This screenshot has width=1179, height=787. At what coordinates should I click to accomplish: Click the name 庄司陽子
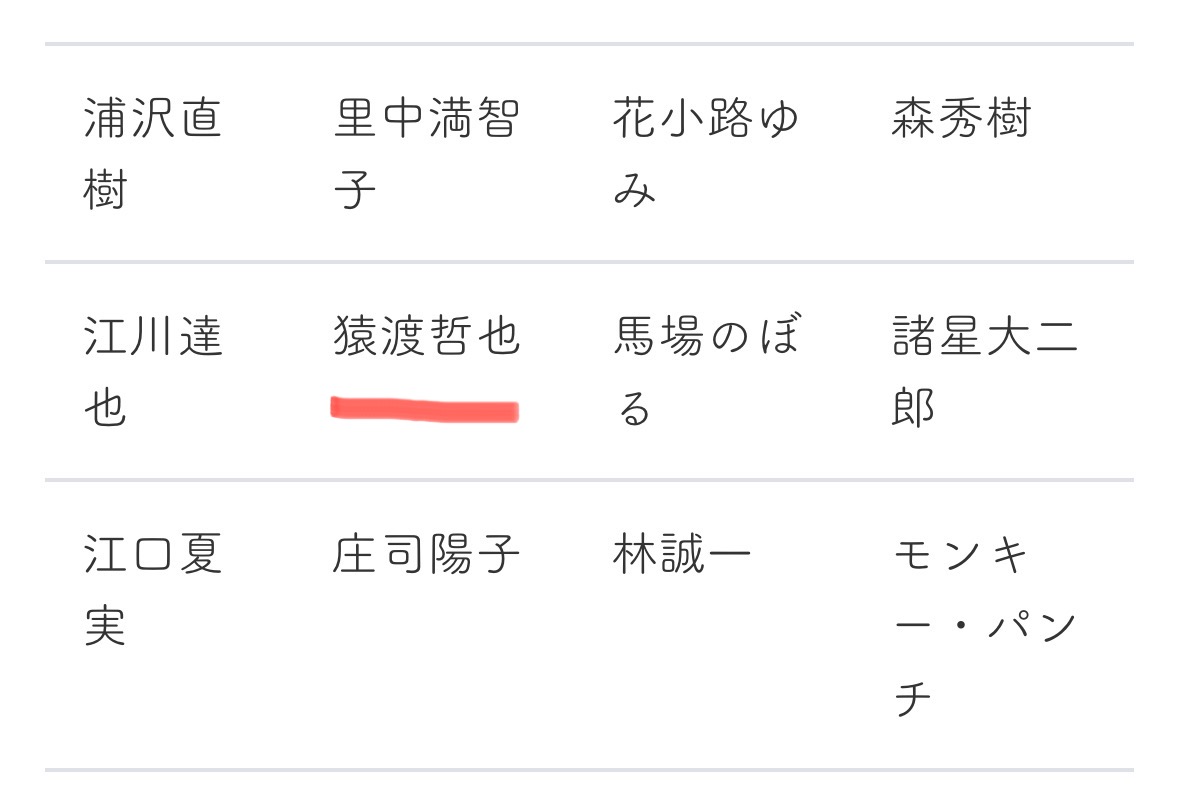426,555
